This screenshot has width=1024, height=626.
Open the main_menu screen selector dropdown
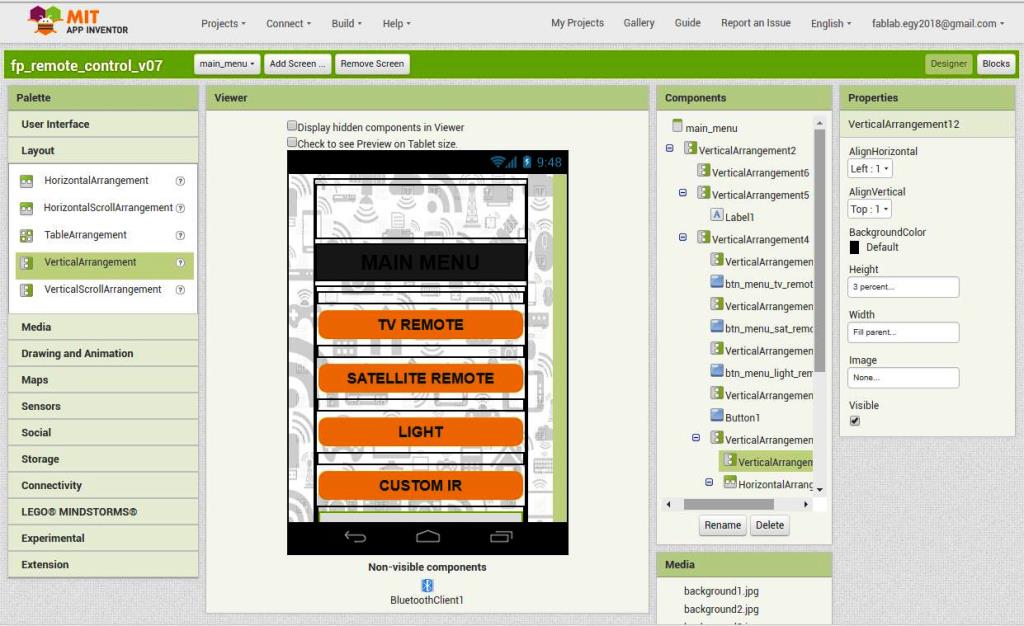pos(227,64)
